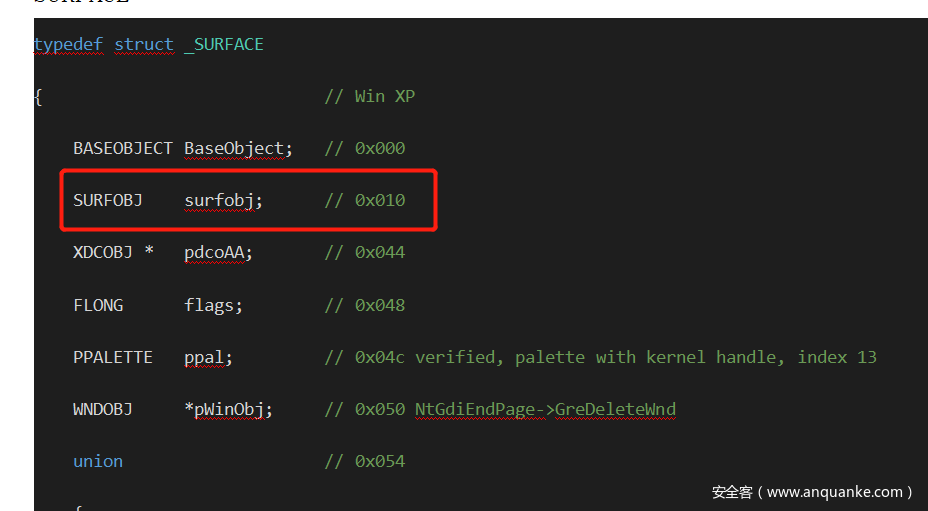
Task: Select the flags member name
Action: pyautogui.click(x=212, y=305)
